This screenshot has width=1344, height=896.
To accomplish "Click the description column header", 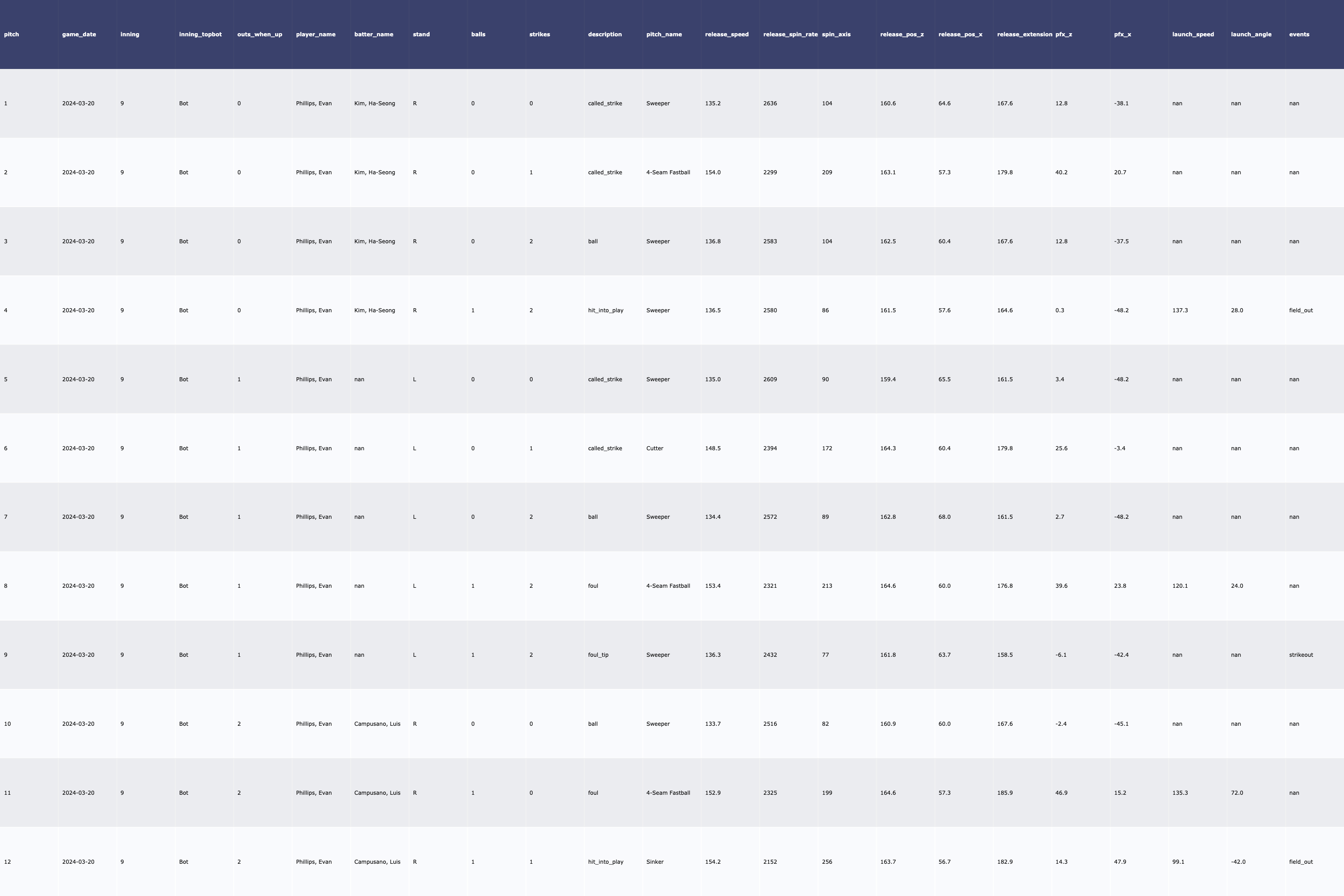I will click(604, 34).
